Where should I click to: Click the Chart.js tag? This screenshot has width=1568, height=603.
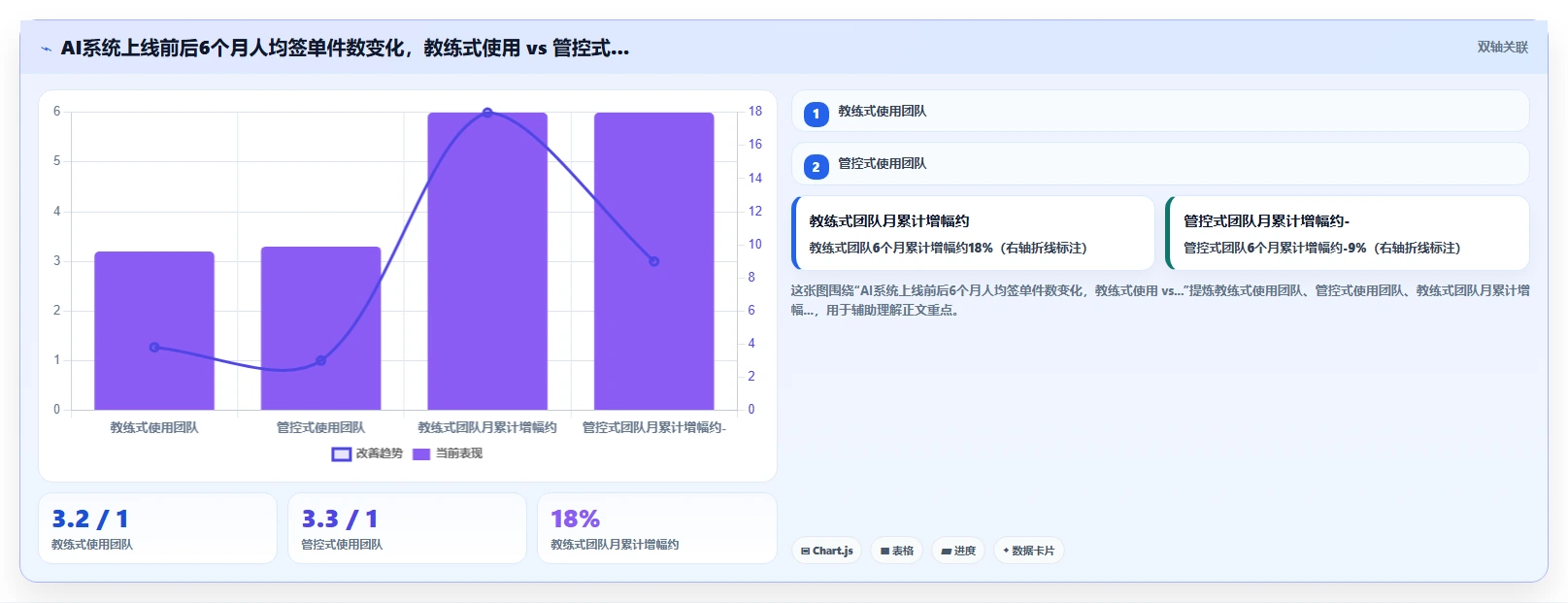click(x=827, y=551)
